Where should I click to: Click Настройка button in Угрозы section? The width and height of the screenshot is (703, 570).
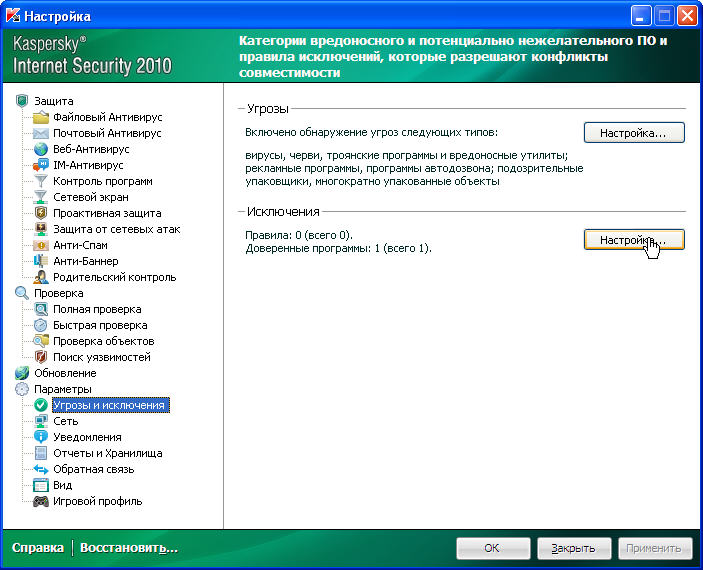coord(634,133)
